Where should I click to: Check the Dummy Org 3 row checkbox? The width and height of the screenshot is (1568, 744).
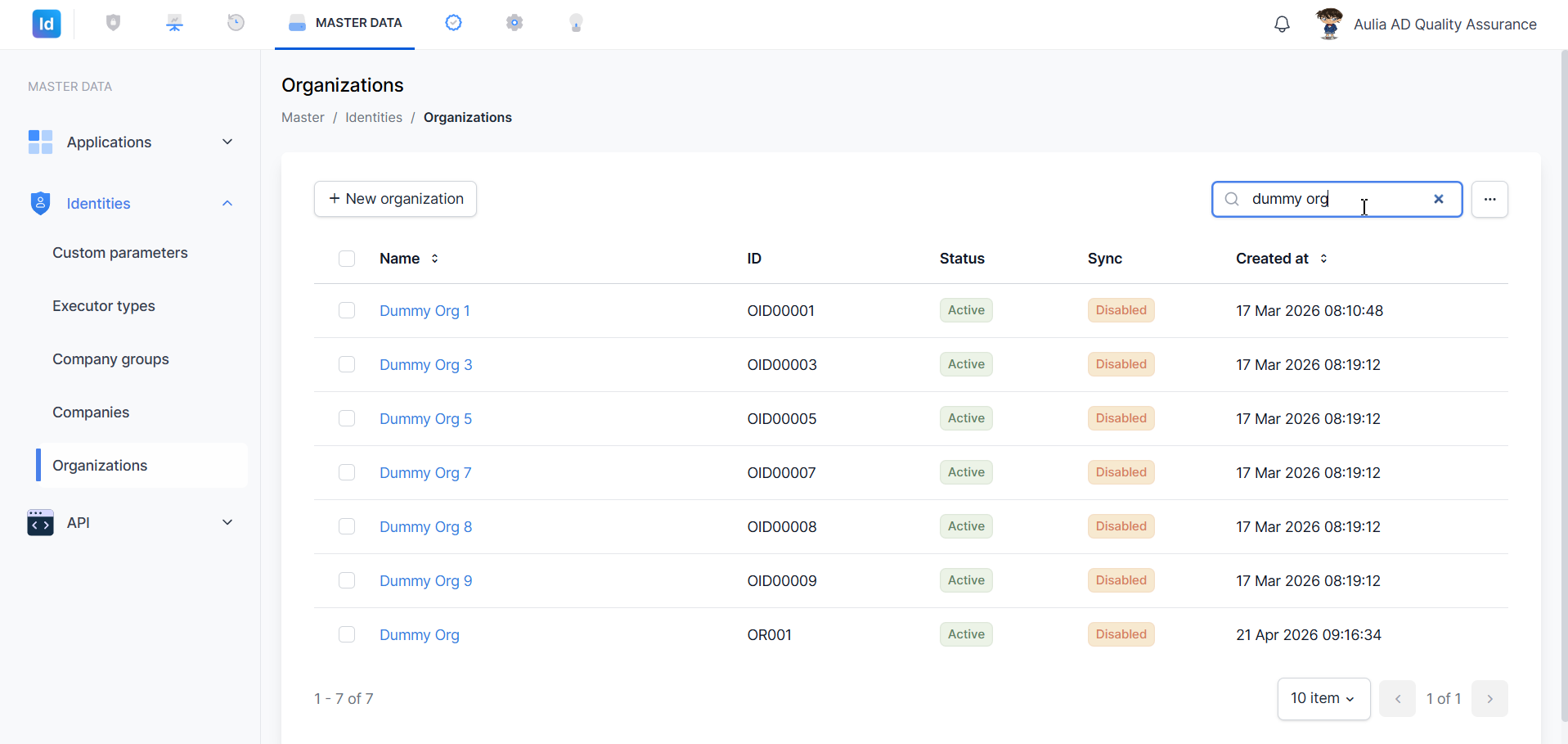[347, 364]
